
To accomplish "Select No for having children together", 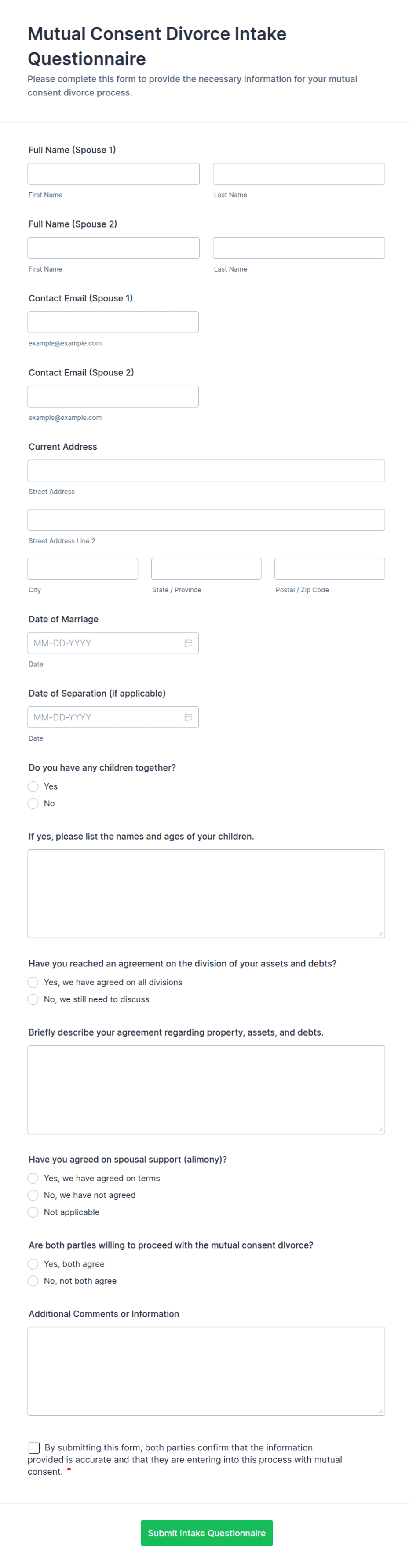I will (33, 804).
